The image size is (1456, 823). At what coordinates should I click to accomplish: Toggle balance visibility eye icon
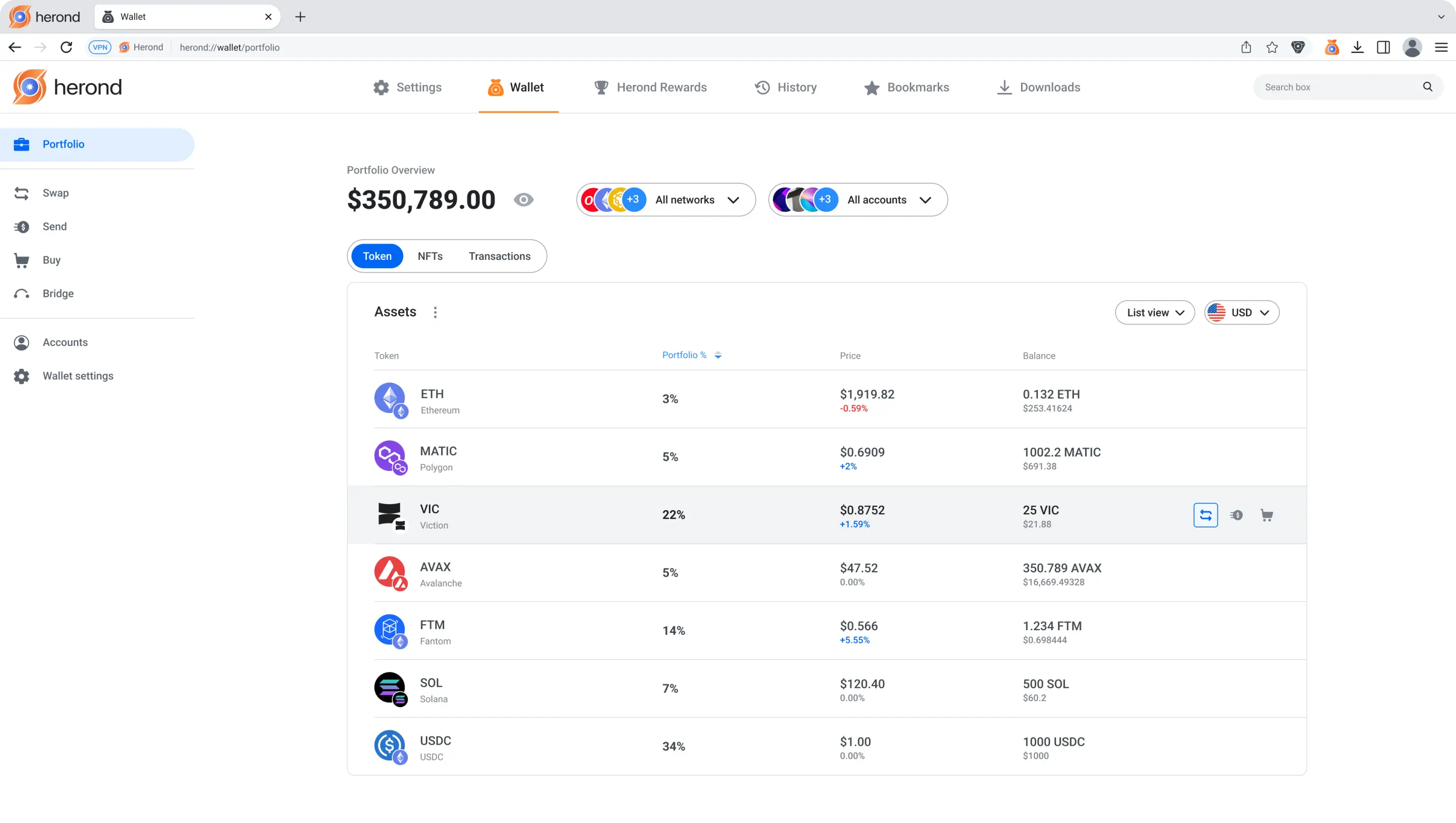click(x=523, y=199)
